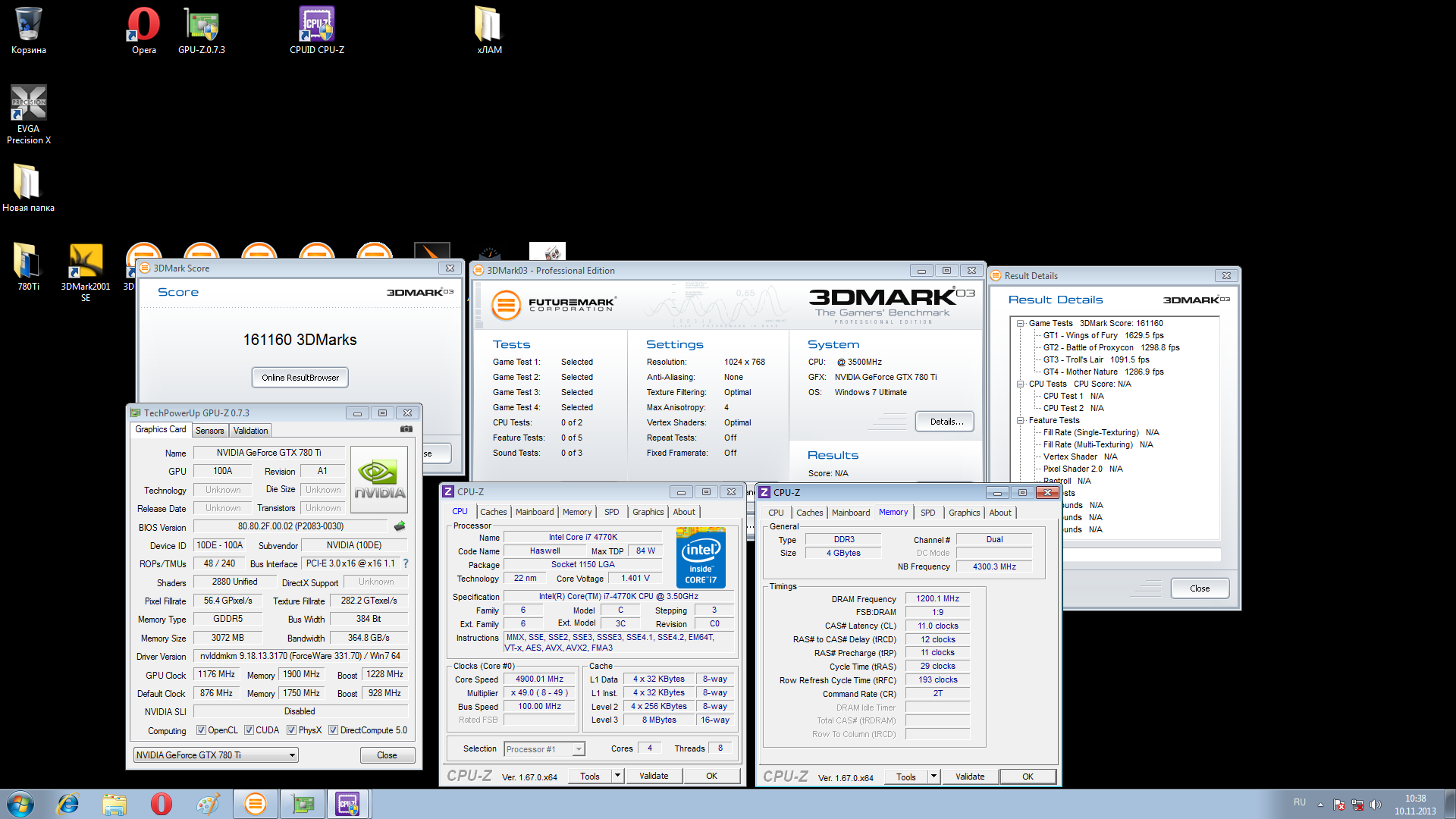Image resolution: width=1456 pixels, height=819 pixels.
Task: Select GT1 - Wings of Fury result row
Action: 1103,335
